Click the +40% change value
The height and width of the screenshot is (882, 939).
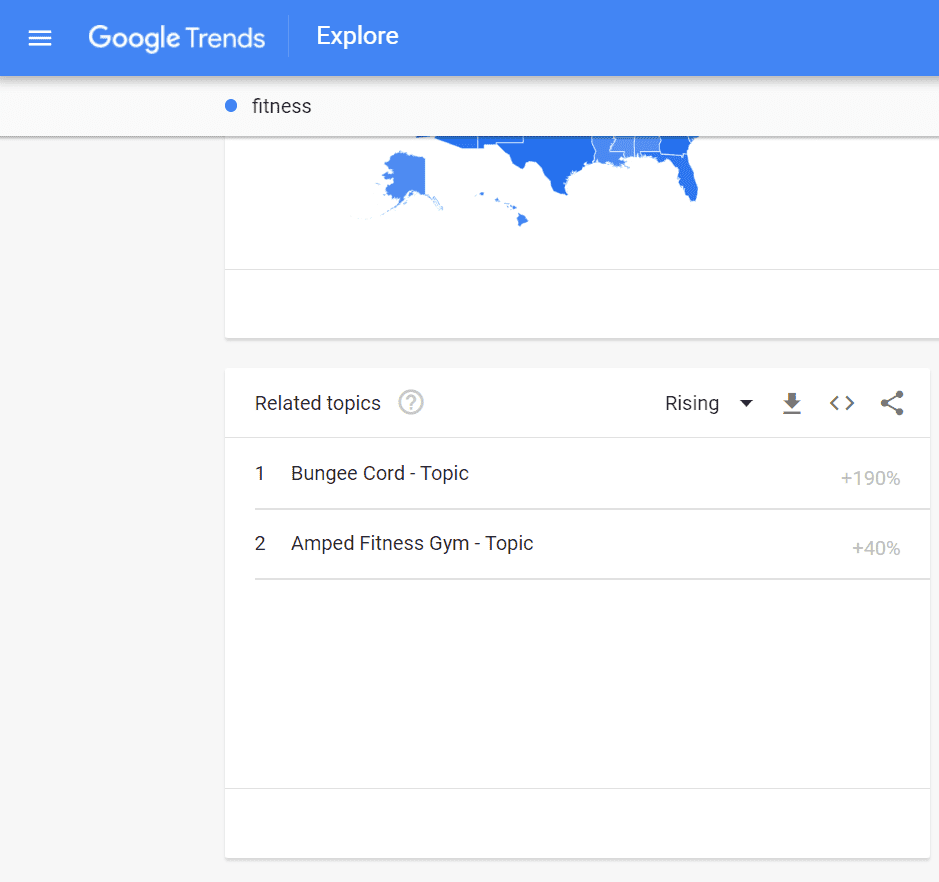(x=875, y=548)
